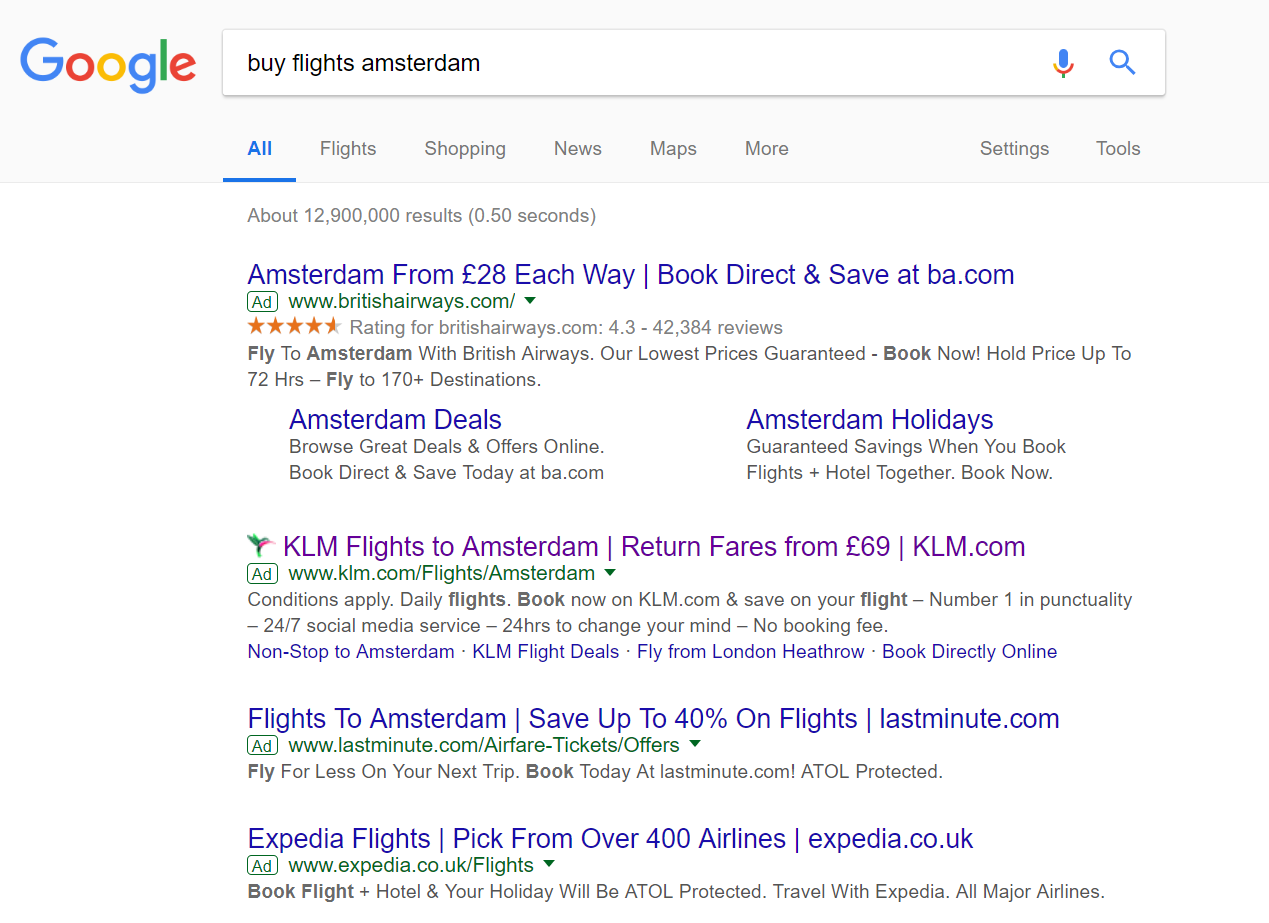Open Amsterdam From £28 Each Way ad title

[x=631, y=275]
